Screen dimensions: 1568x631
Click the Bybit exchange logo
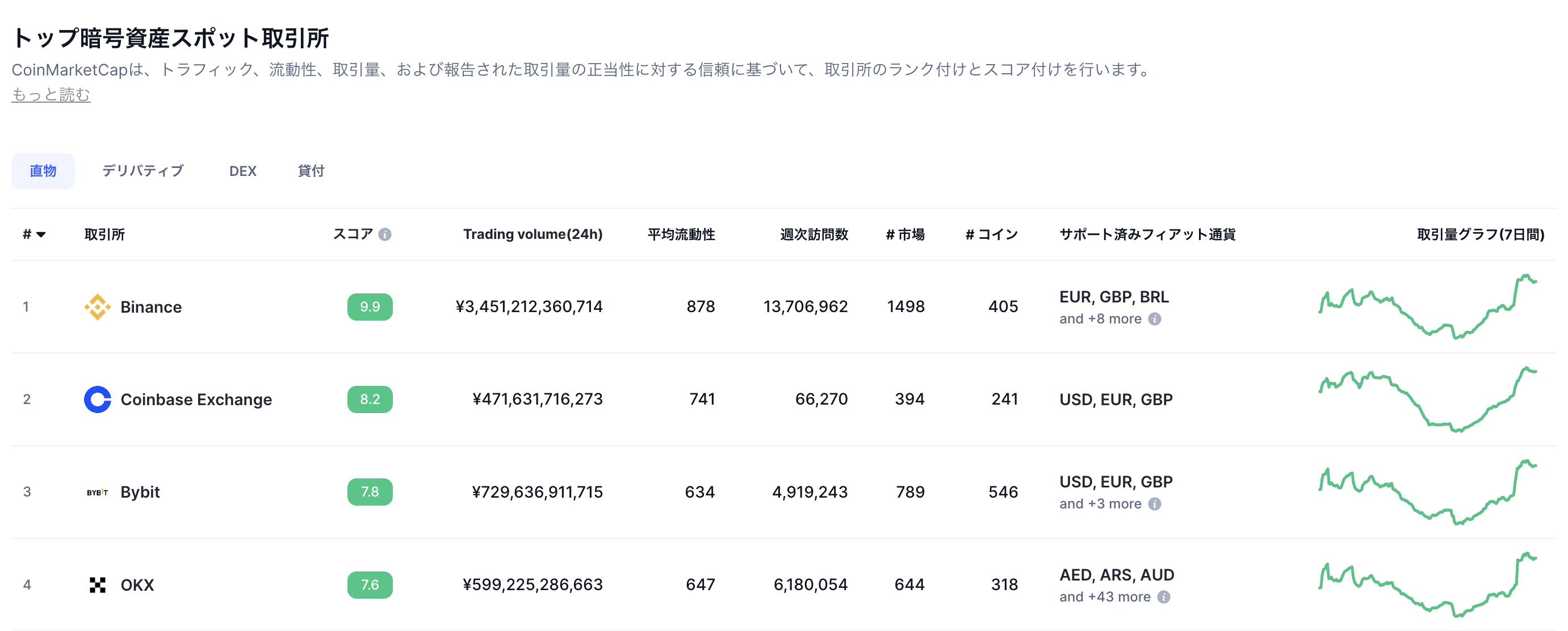click(98, 493)
